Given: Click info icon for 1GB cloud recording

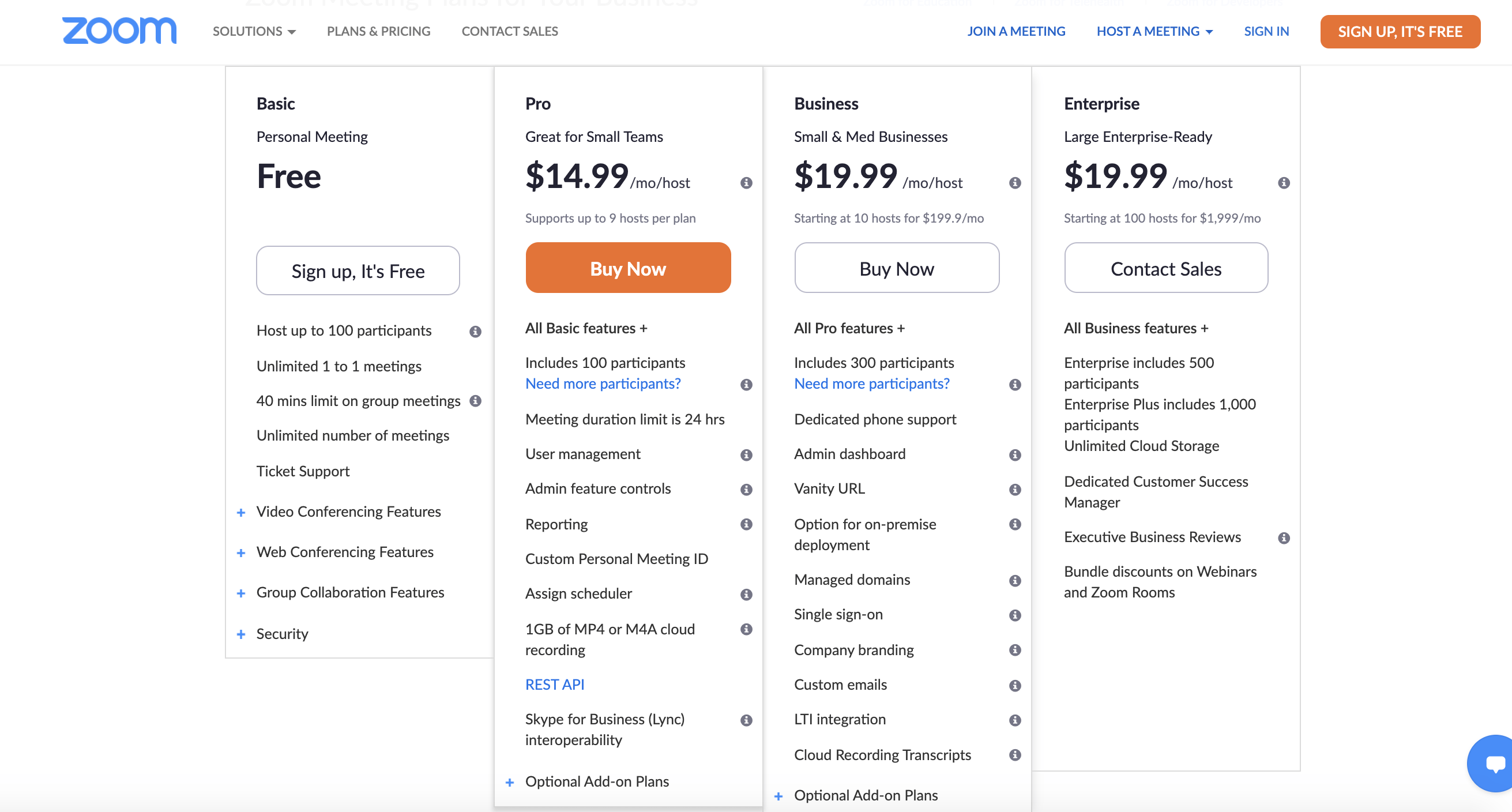Looking at the screenshot, I should coord(746,629).
